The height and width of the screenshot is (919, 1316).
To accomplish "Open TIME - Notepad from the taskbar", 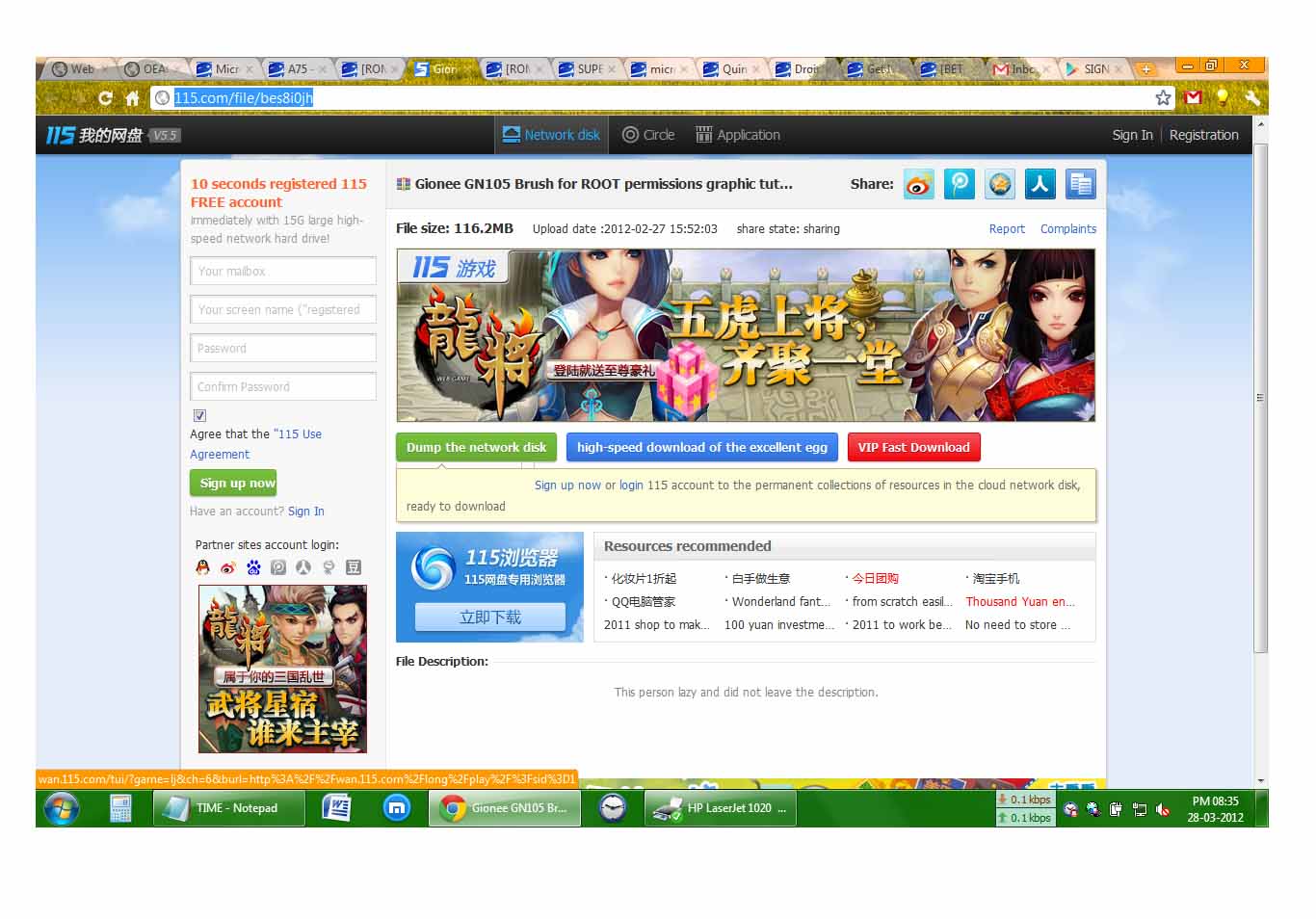I will point(228,808).
